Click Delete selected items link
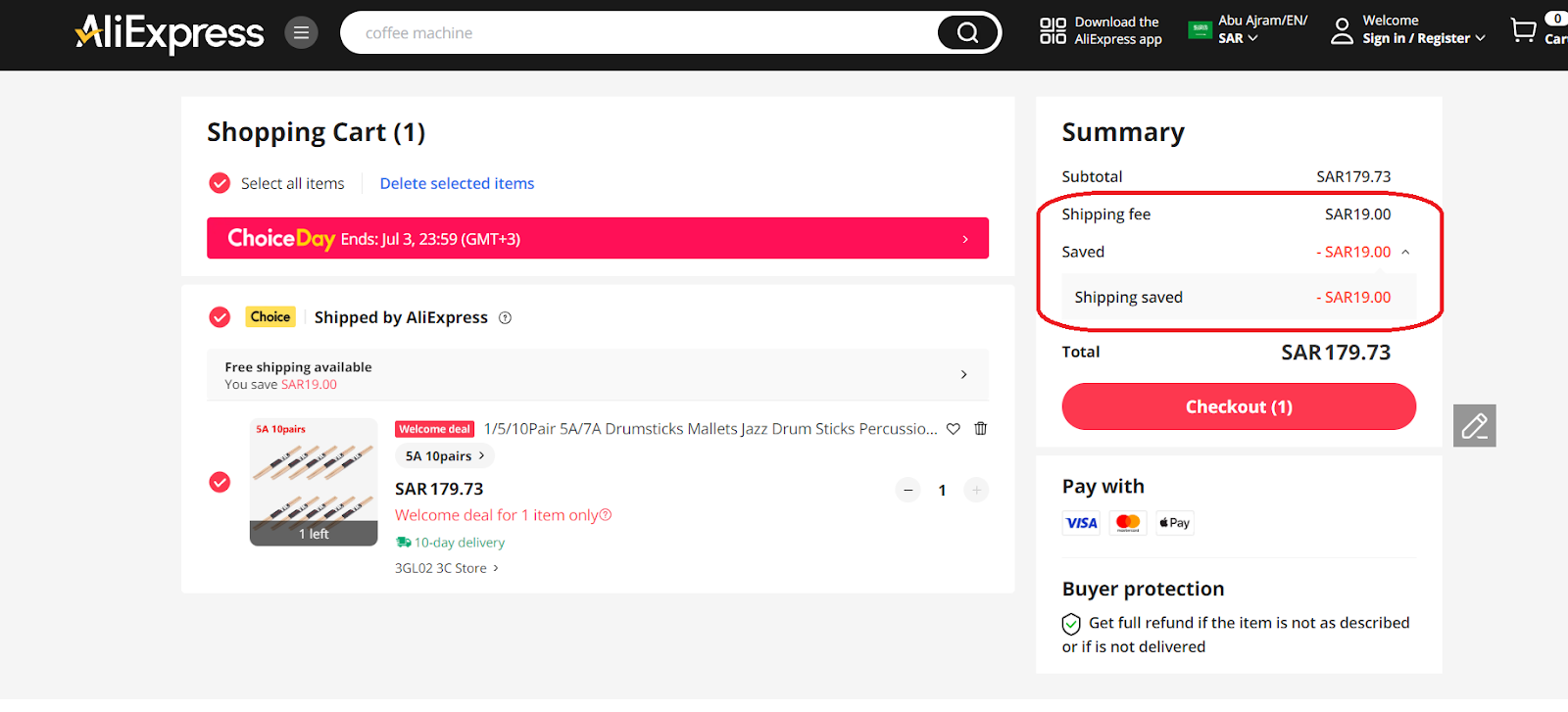The image size is (1568, 712). (457, 183)
